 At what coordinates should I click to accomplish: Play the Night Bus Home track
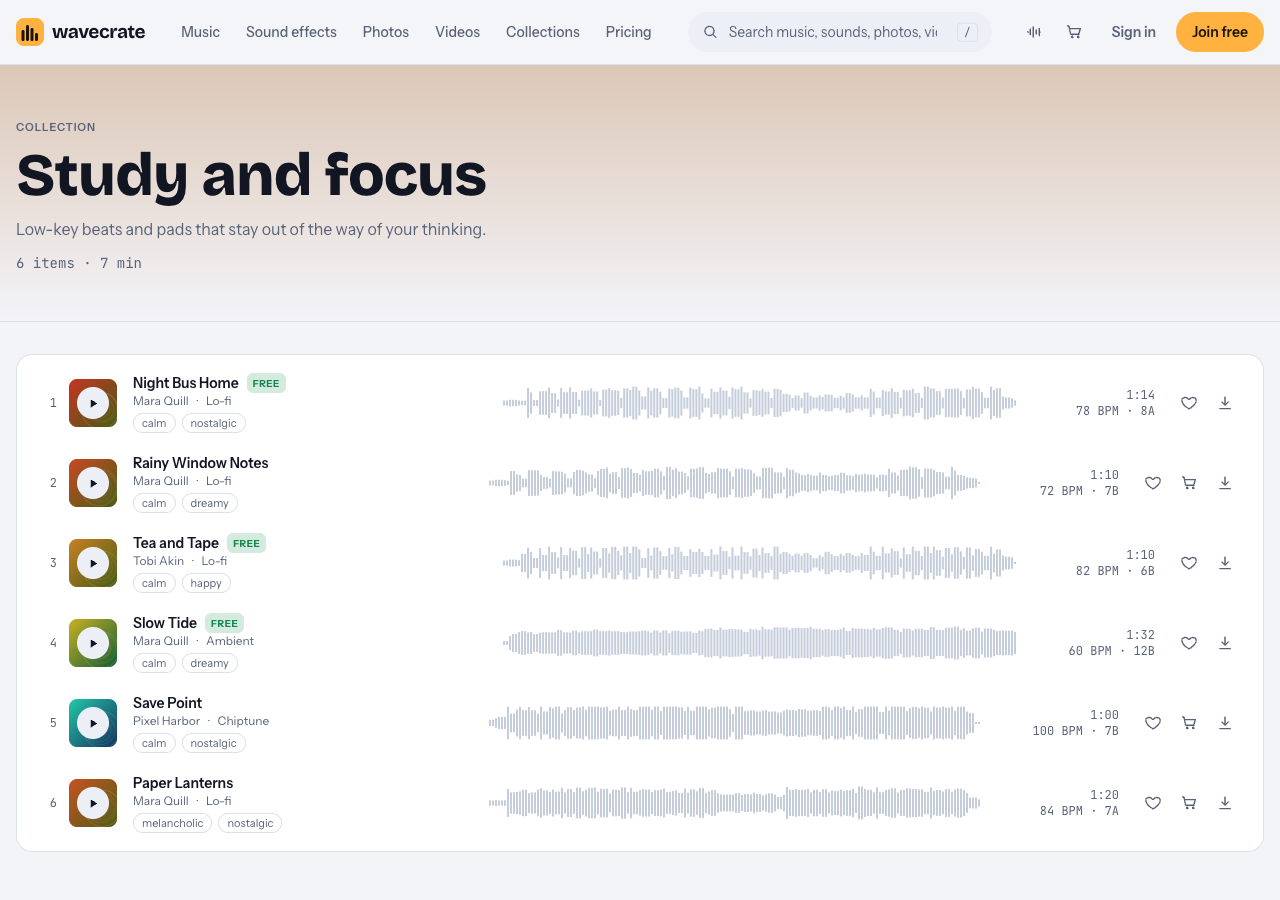click(93, 403)
